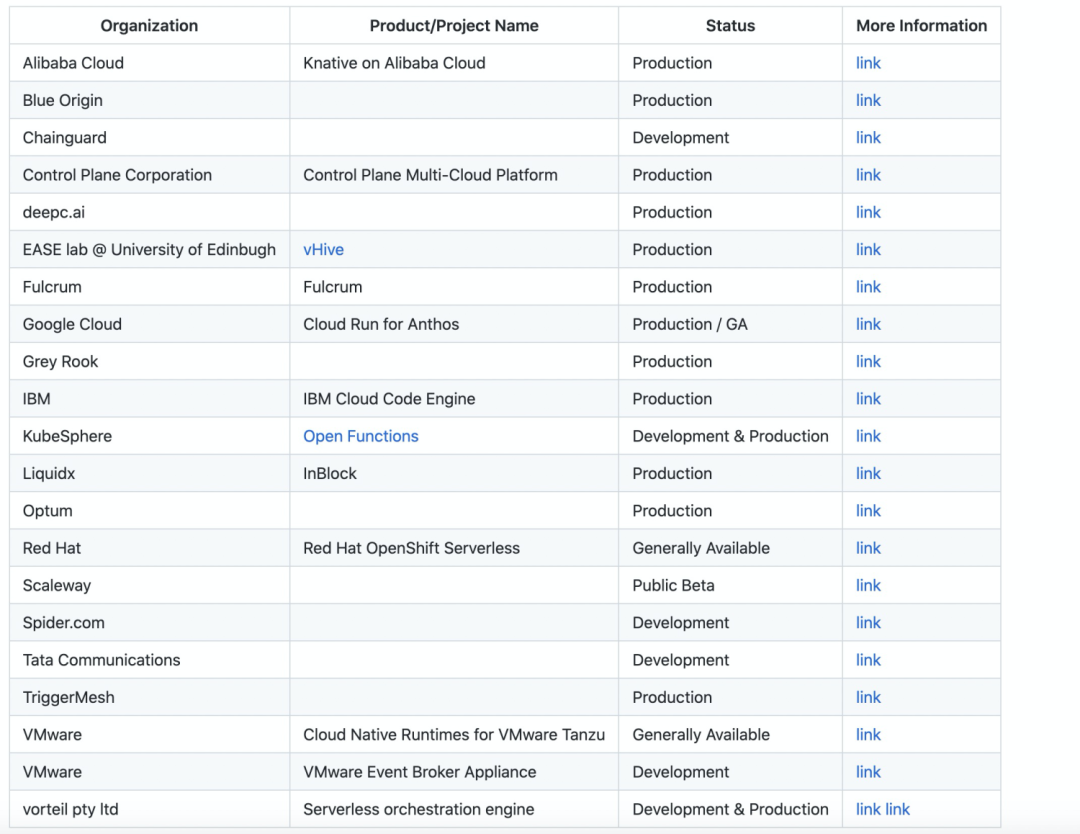This screenshot has height=834, width=1080.
Task: Click the Red Hat row's link
Action: pos(868,548)
